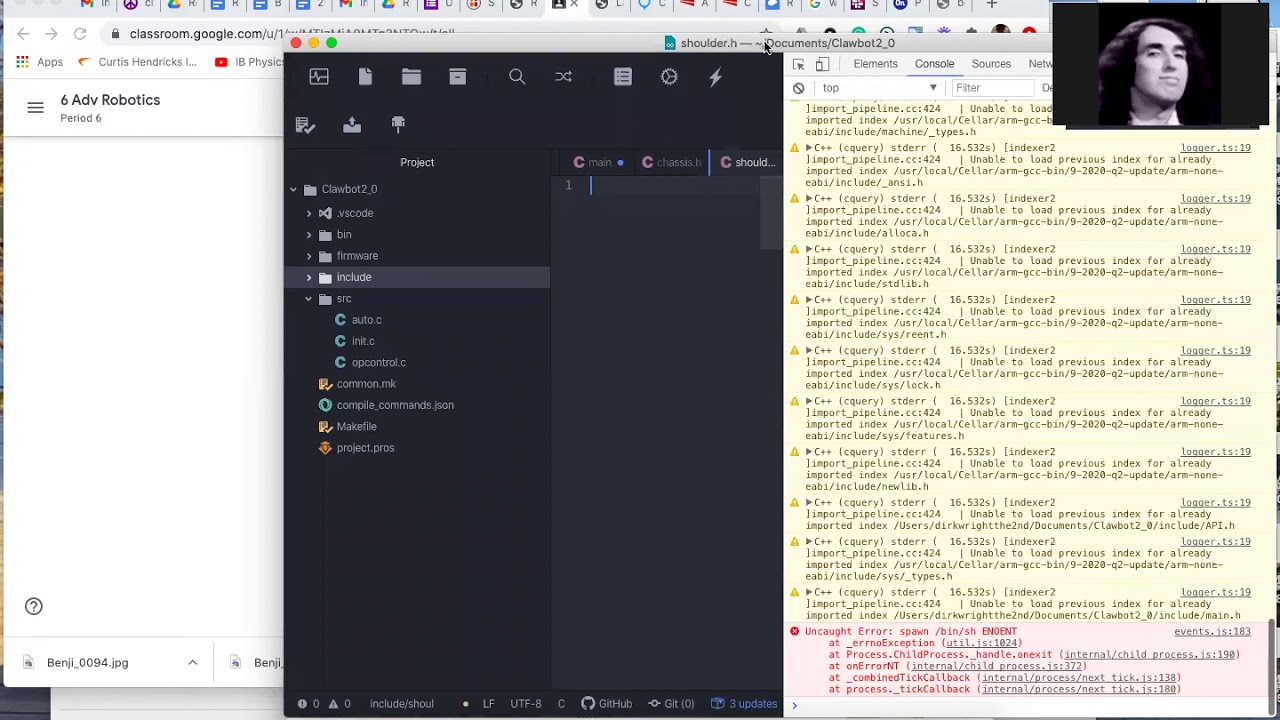
Task: Expand the firmware folder
Action: pyautogui.click(x=309, y=256)
